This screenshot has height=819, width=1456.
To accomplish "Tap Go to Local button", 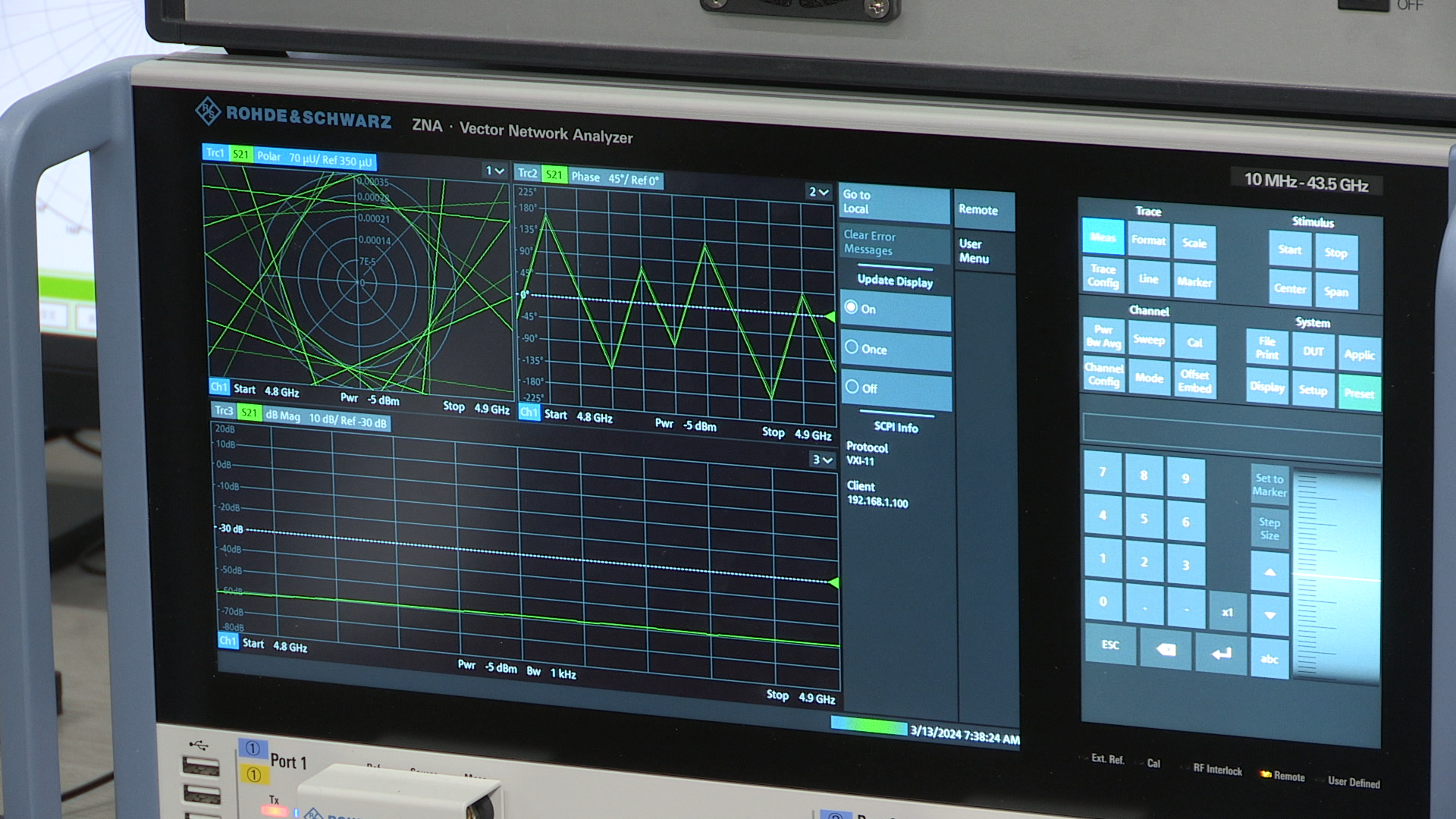I will coord(894,202).
